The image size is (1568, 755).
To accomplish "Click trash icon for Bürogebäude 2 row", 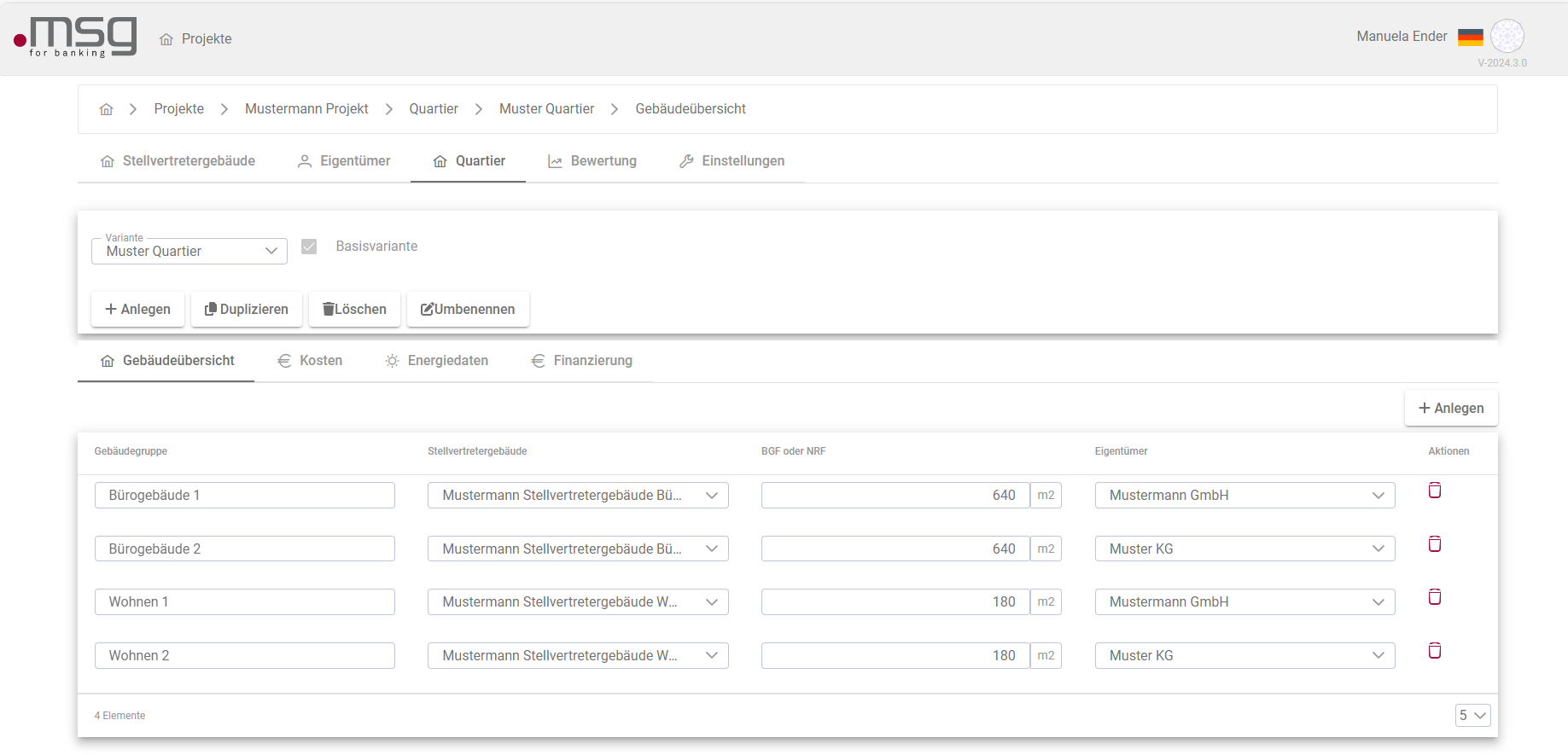I will 1434,544.
